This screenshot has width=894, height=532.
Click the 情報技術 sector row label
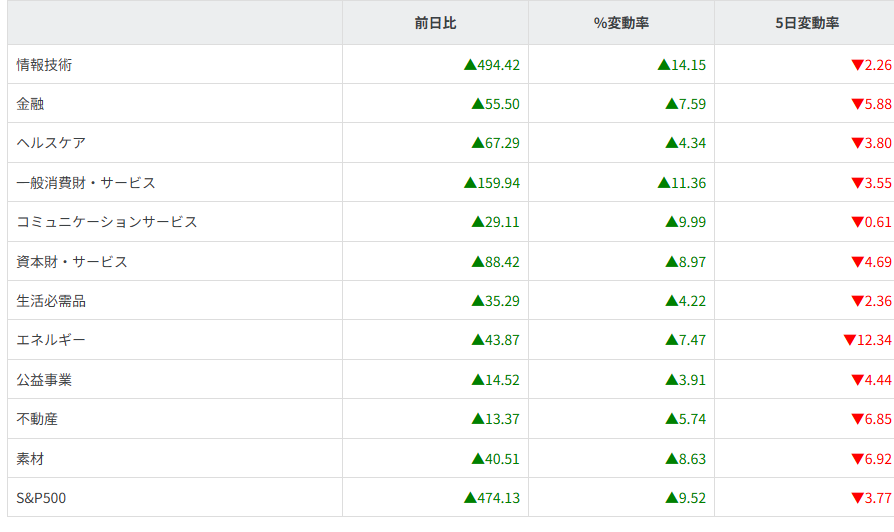pos(44,65)
